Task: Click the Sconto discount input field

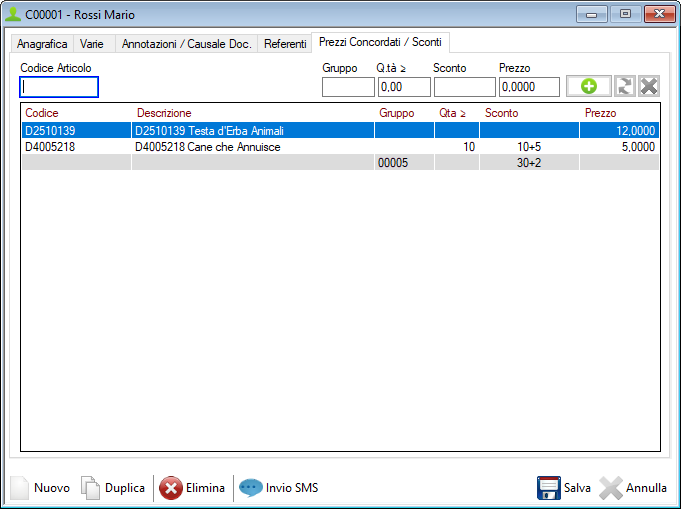Action: point(464,87)
